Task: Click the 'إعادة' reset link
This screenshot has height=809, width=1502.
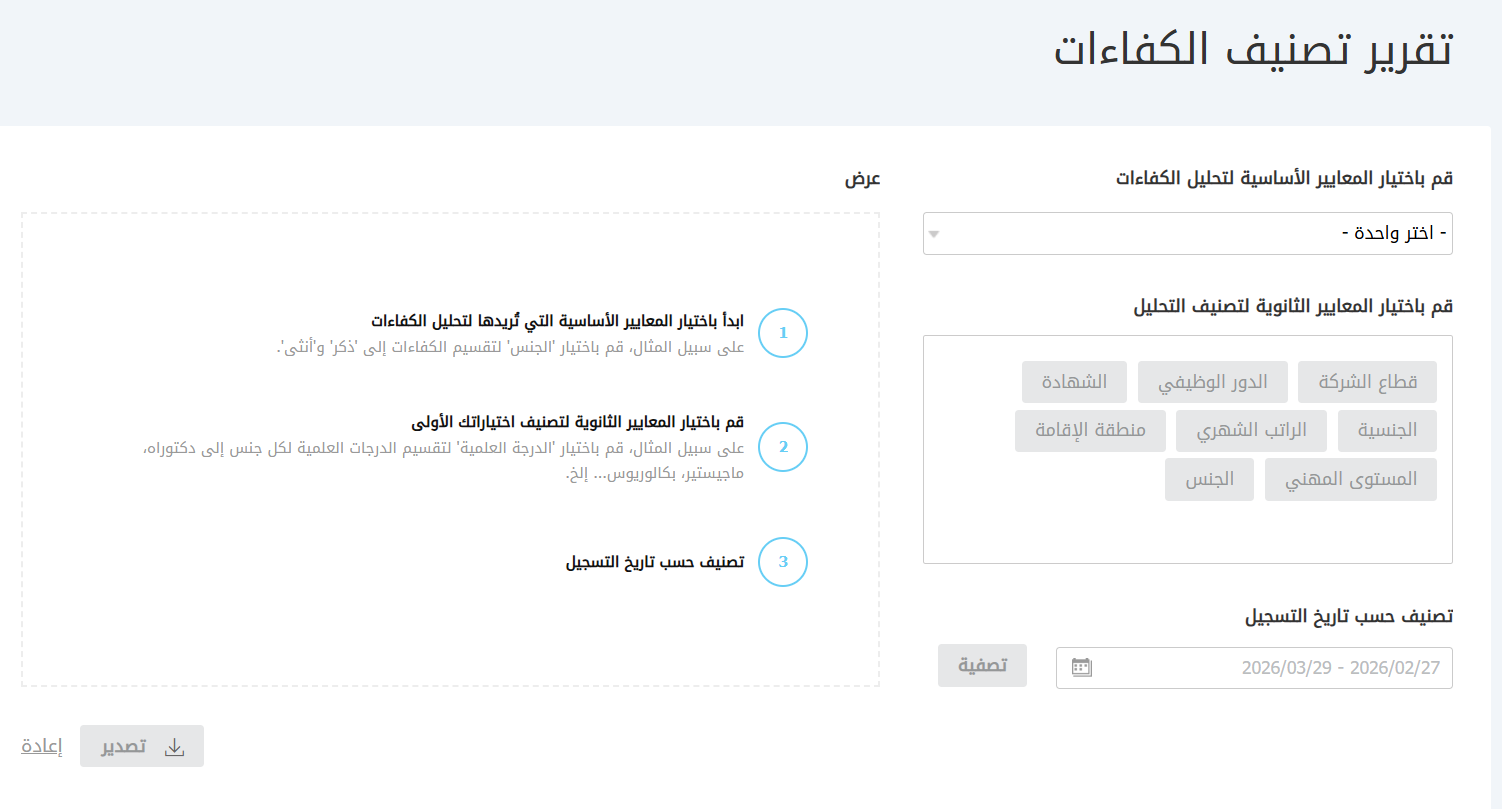Action: click(x=42, y=747)
